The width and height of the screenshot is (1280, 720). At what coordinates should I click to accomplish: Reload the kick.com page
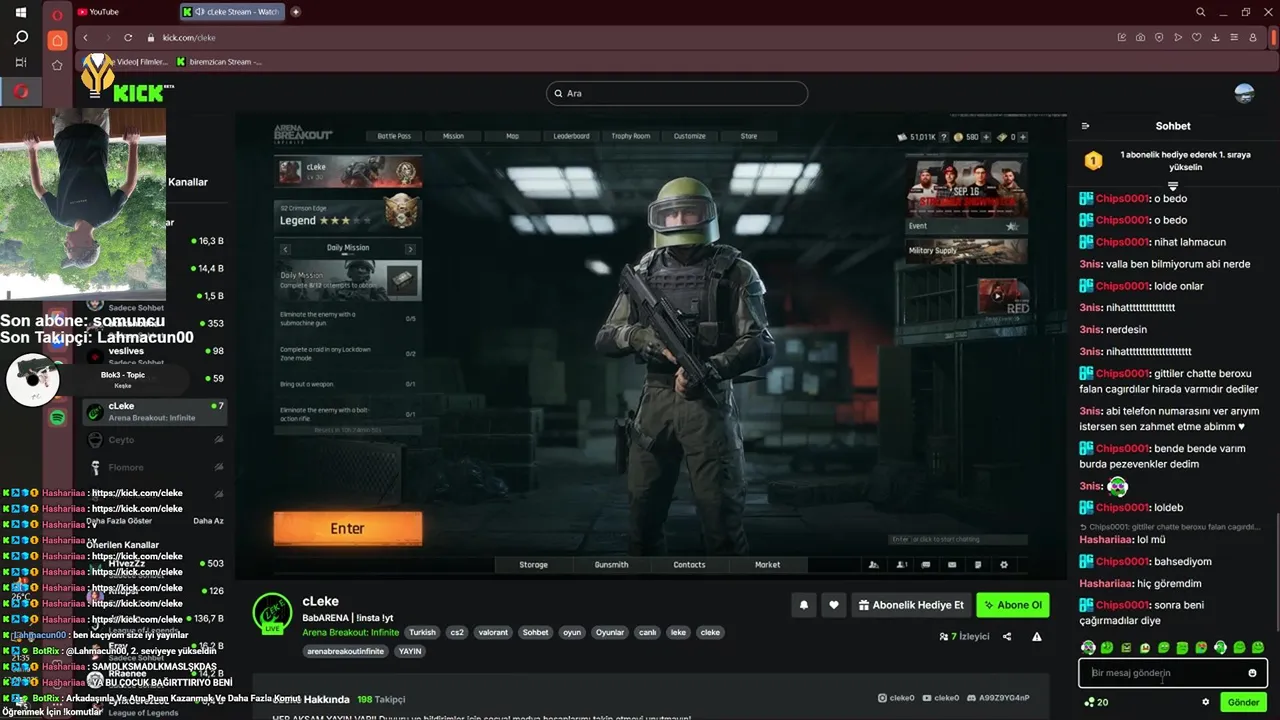(x=128, y=37)
